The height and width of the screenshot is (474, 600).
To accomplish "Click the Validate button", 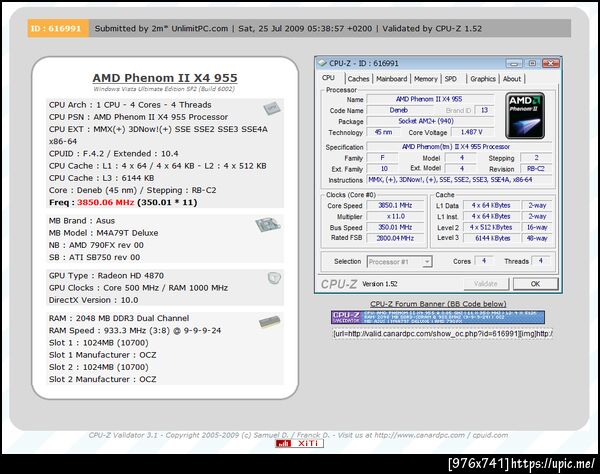I will pyautogui.click(x=486, y=284).
